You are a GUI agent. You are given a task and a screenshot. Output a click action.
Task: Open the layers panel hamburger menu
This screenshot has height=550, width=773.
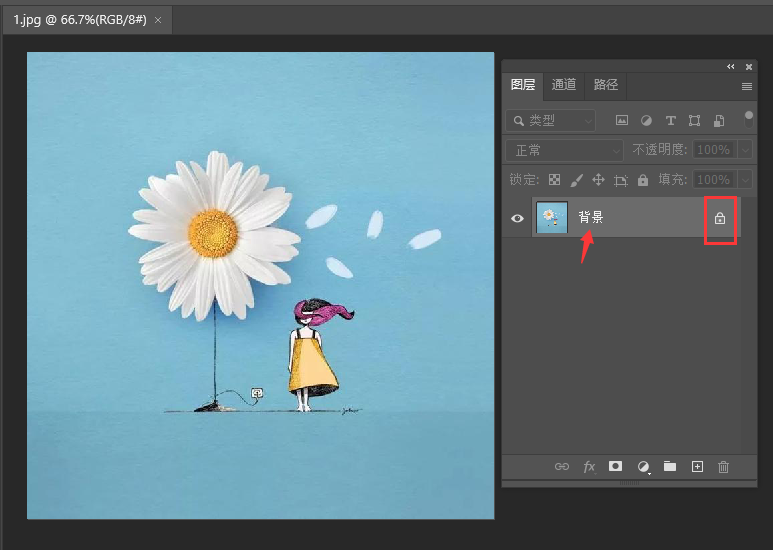[x=746, y=86]
